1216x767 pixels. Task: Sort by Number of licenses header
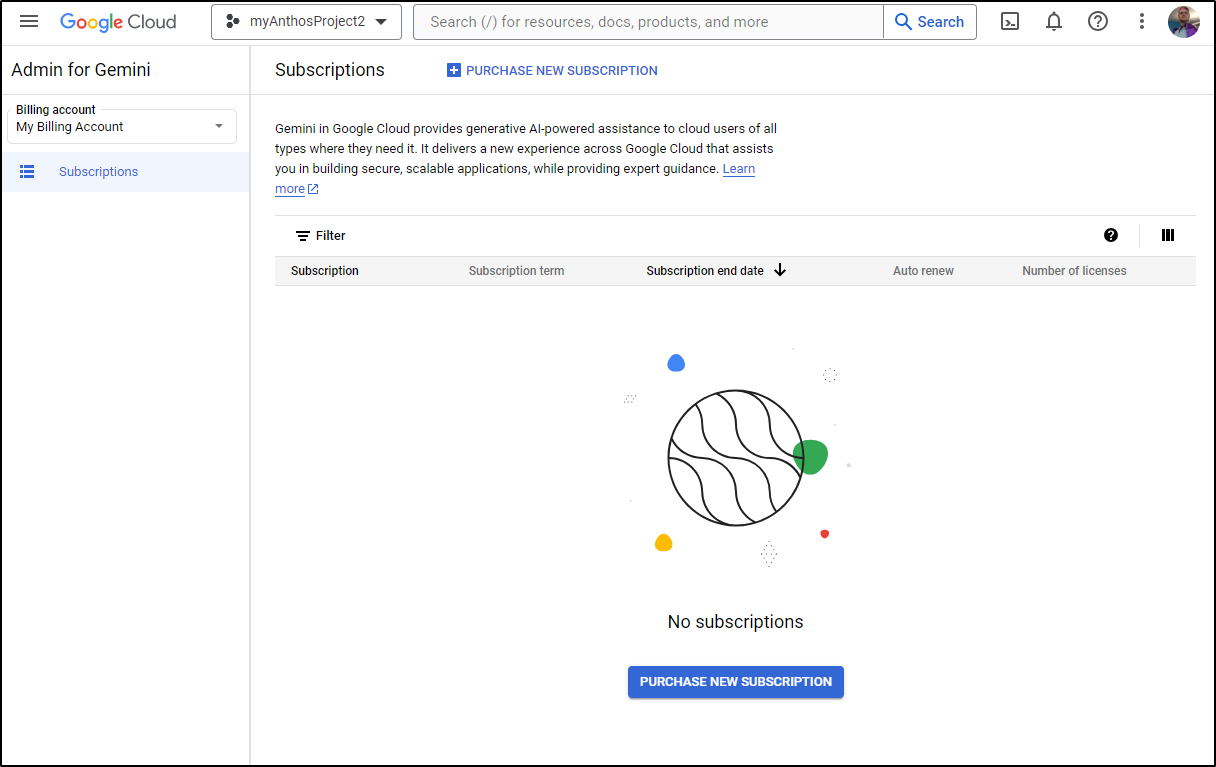click(1074, 271)
